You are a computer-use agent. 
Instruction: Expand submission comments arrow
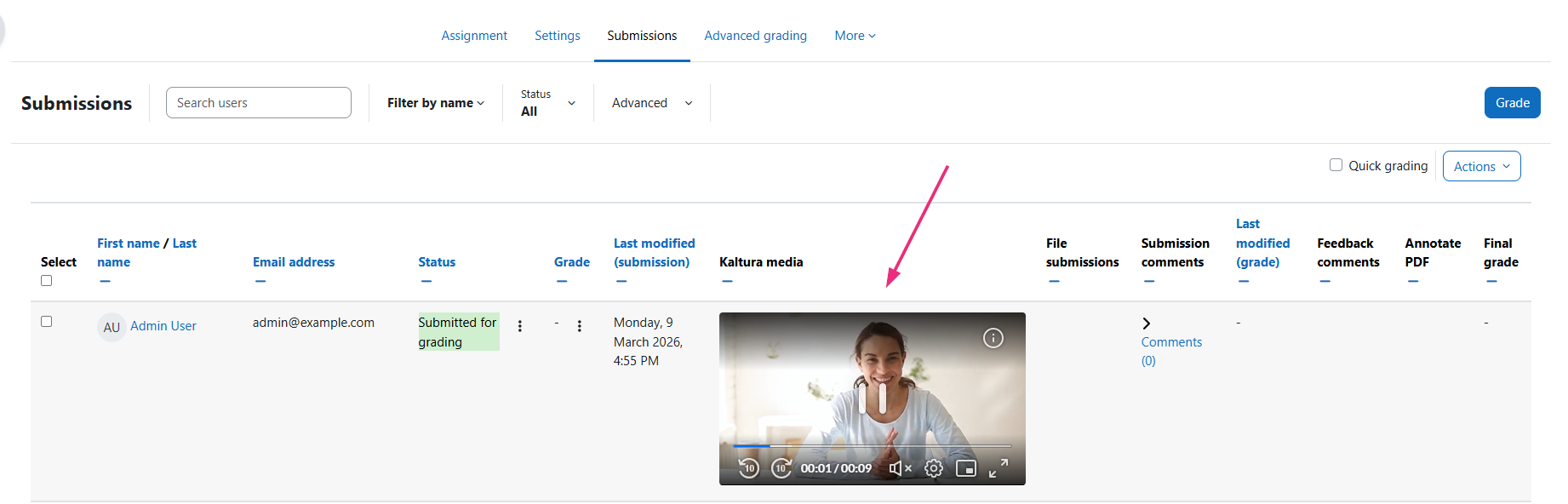[x=1147, y=324]
